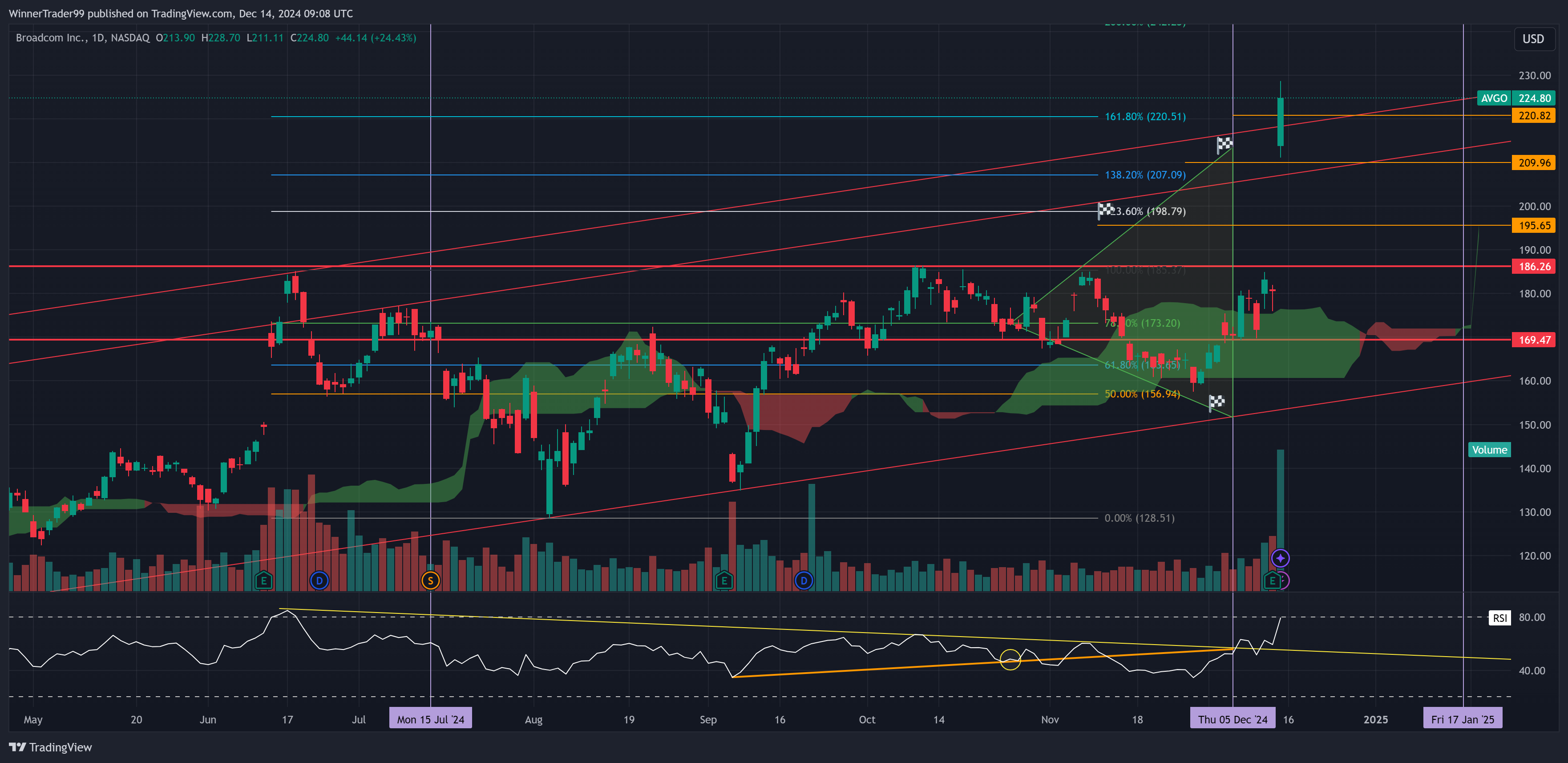
Task: Click the checkered flag beside the 23.60% Fib label
Action: point(1105,211)
